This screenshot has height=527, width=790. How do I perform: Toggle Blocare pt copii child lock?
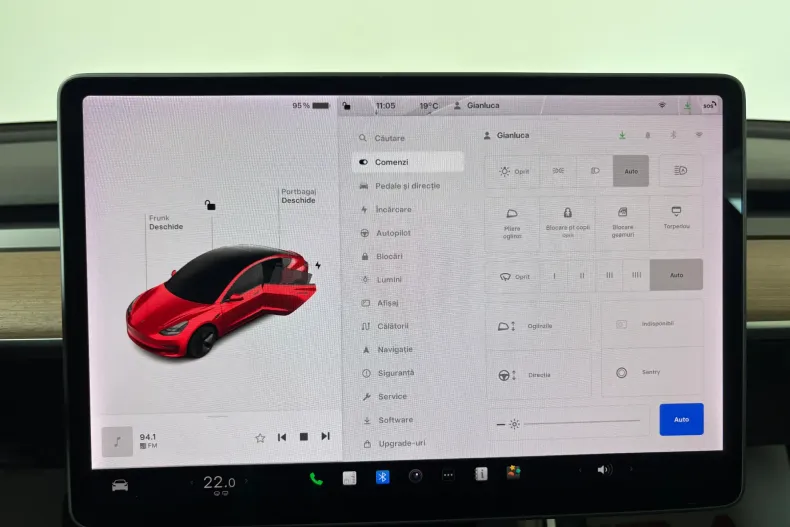pos(567,223)
